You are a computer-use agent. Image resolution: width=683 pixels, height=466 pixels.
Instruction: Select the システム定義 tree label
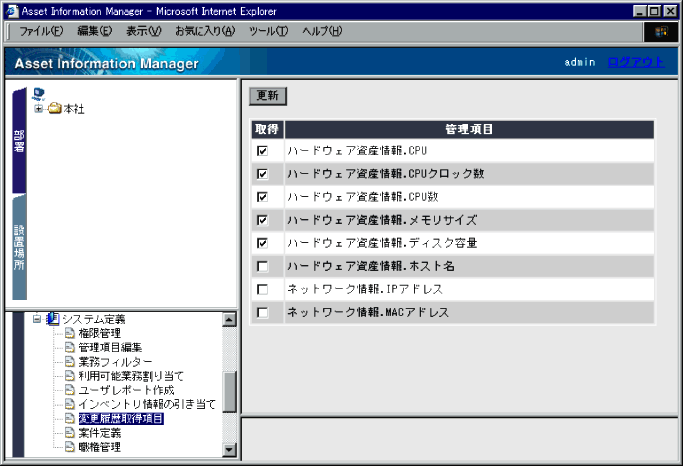tap(94, 319)
